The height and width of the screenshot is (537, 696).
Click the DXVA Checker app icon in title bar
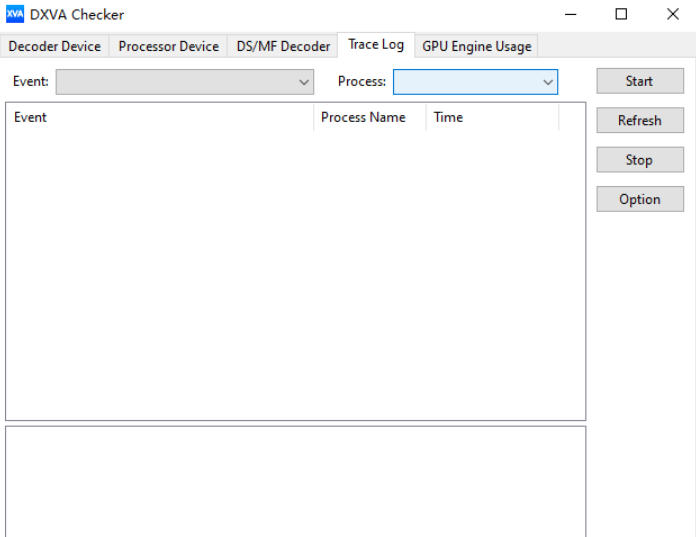[x=15, y=14]
